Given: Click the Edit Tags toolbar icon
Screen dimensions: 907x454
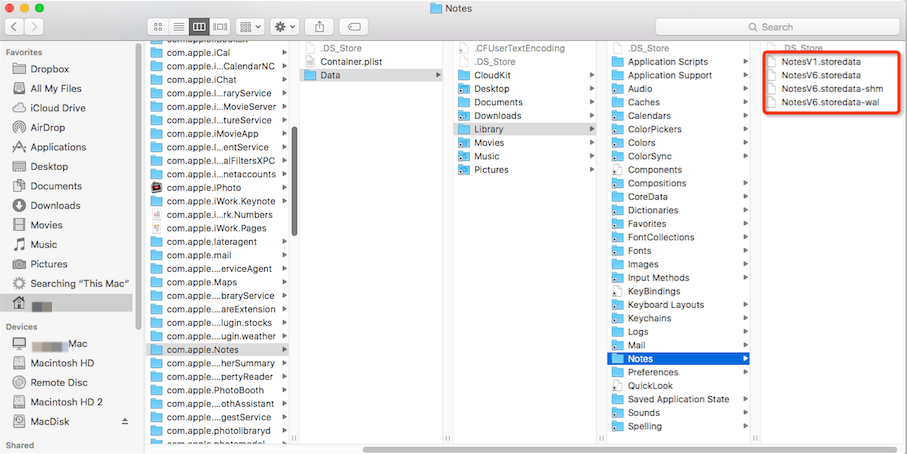Looking at the screenshot, I should [354, 27].
